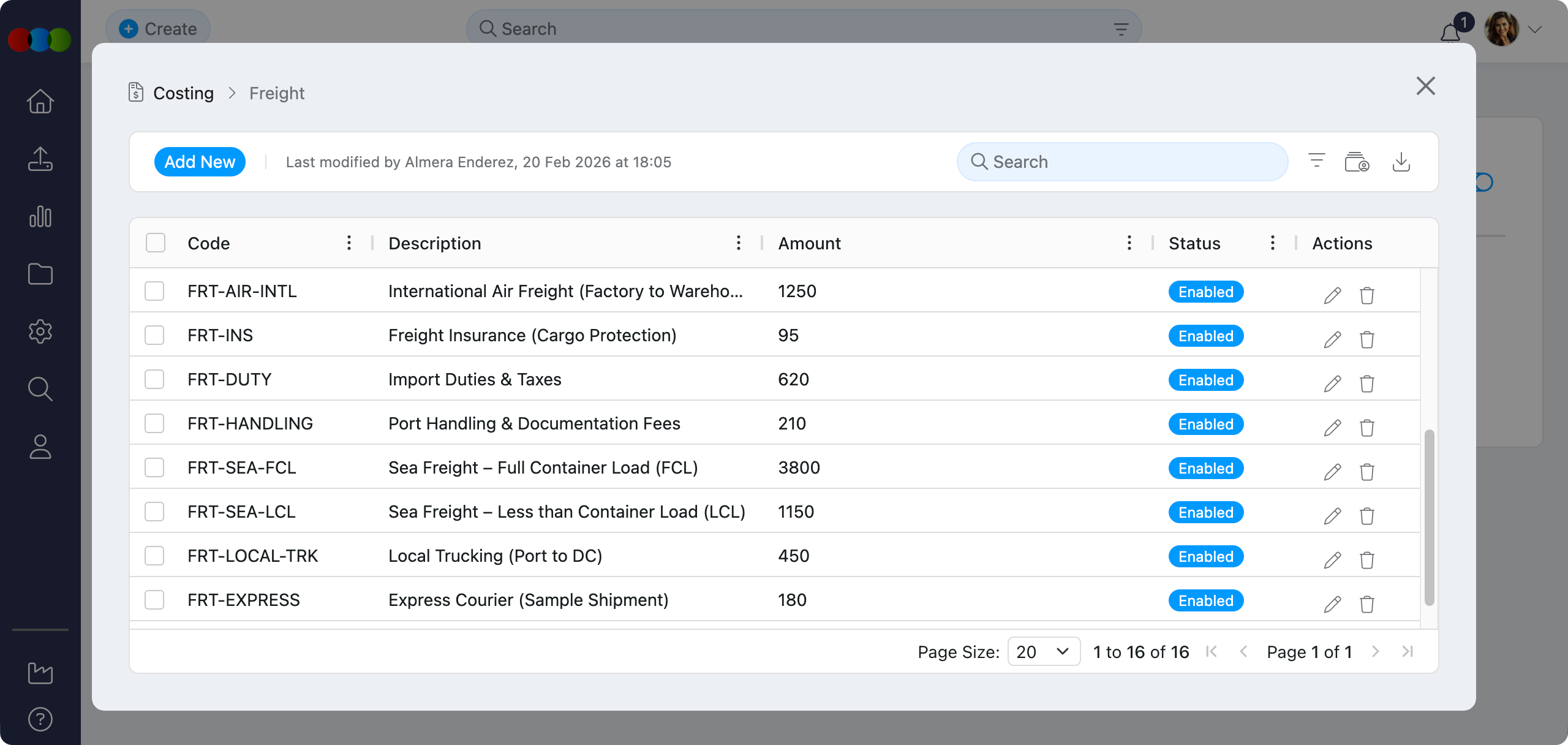Delete the FRT-DUTY row via trash icon
The width and height of the screenshot is (1568, 745).
(1366, 383)
